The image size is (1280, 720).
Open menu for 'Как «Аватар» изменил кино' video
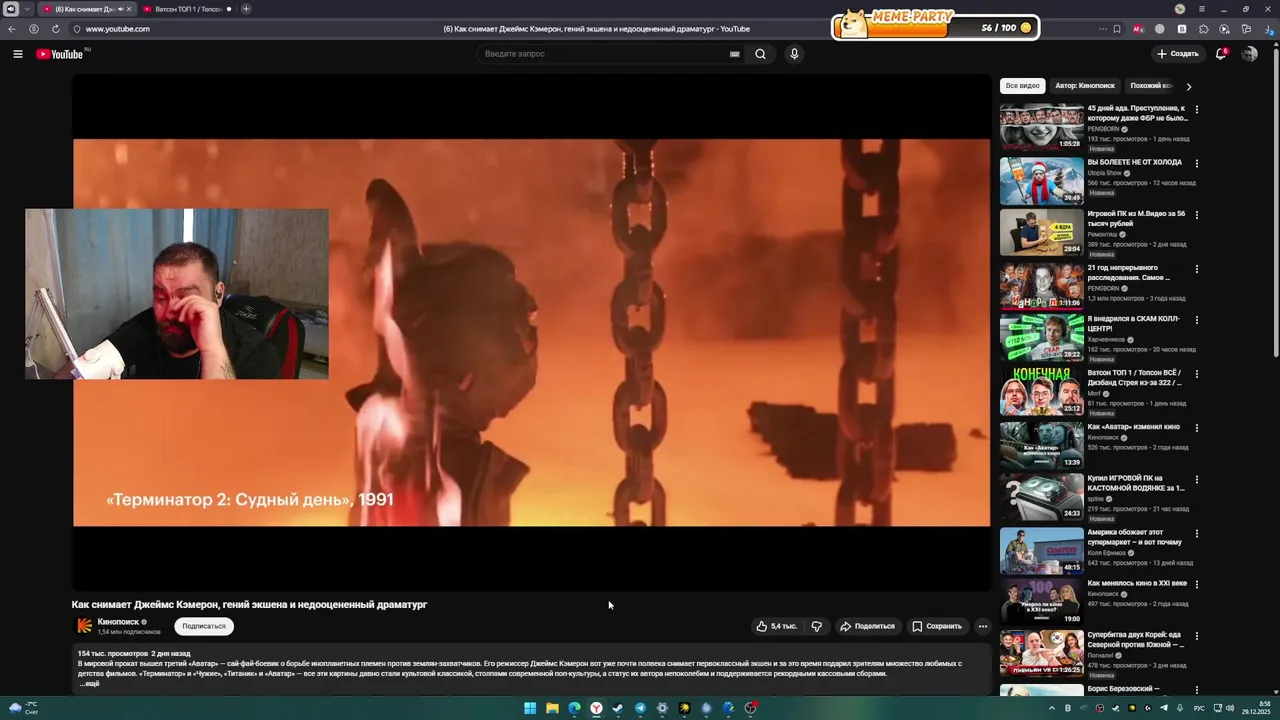(x=1196, y=428)
